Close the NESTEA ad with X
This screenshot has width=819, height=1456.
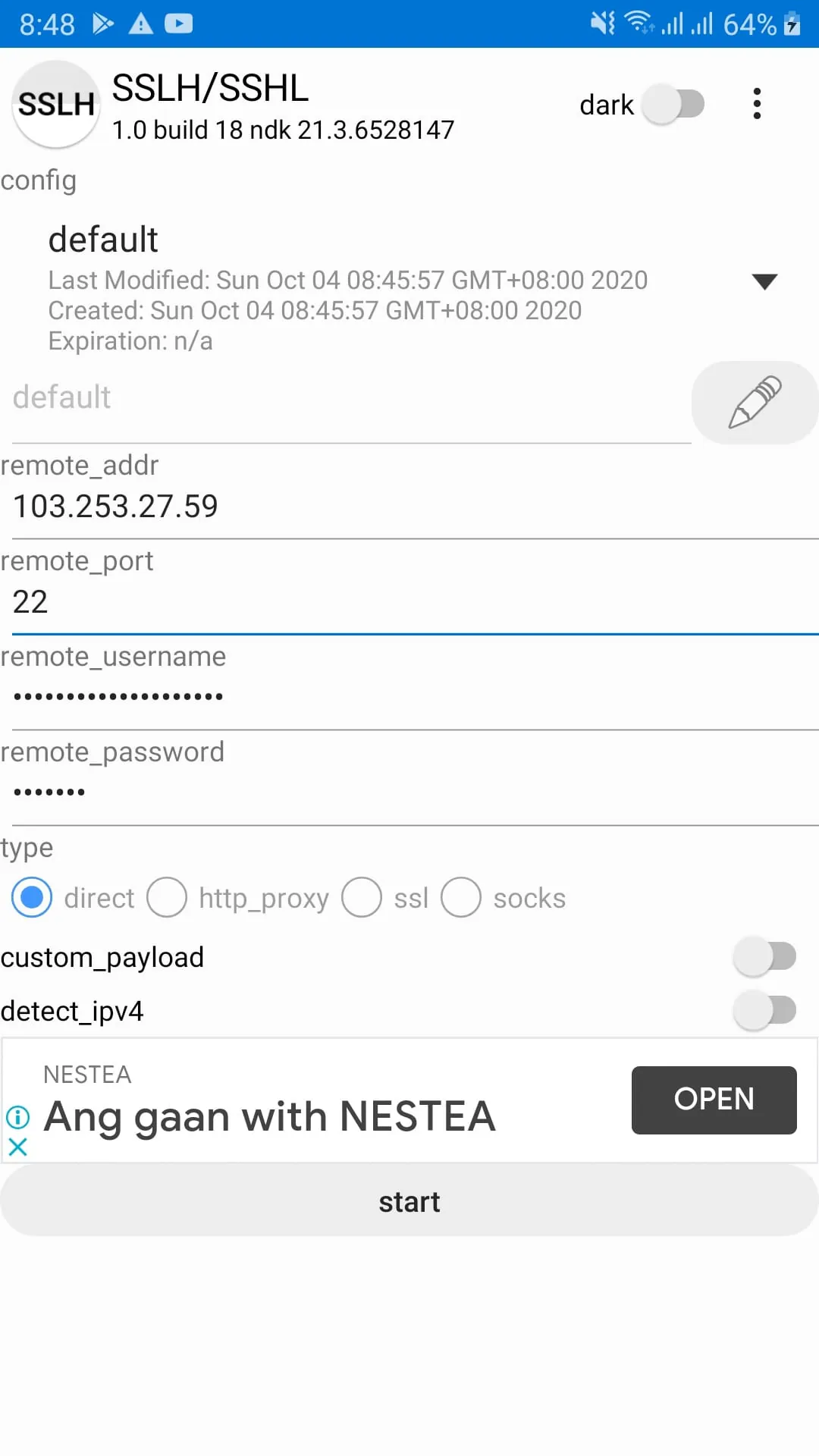(x=17, y=1147)
